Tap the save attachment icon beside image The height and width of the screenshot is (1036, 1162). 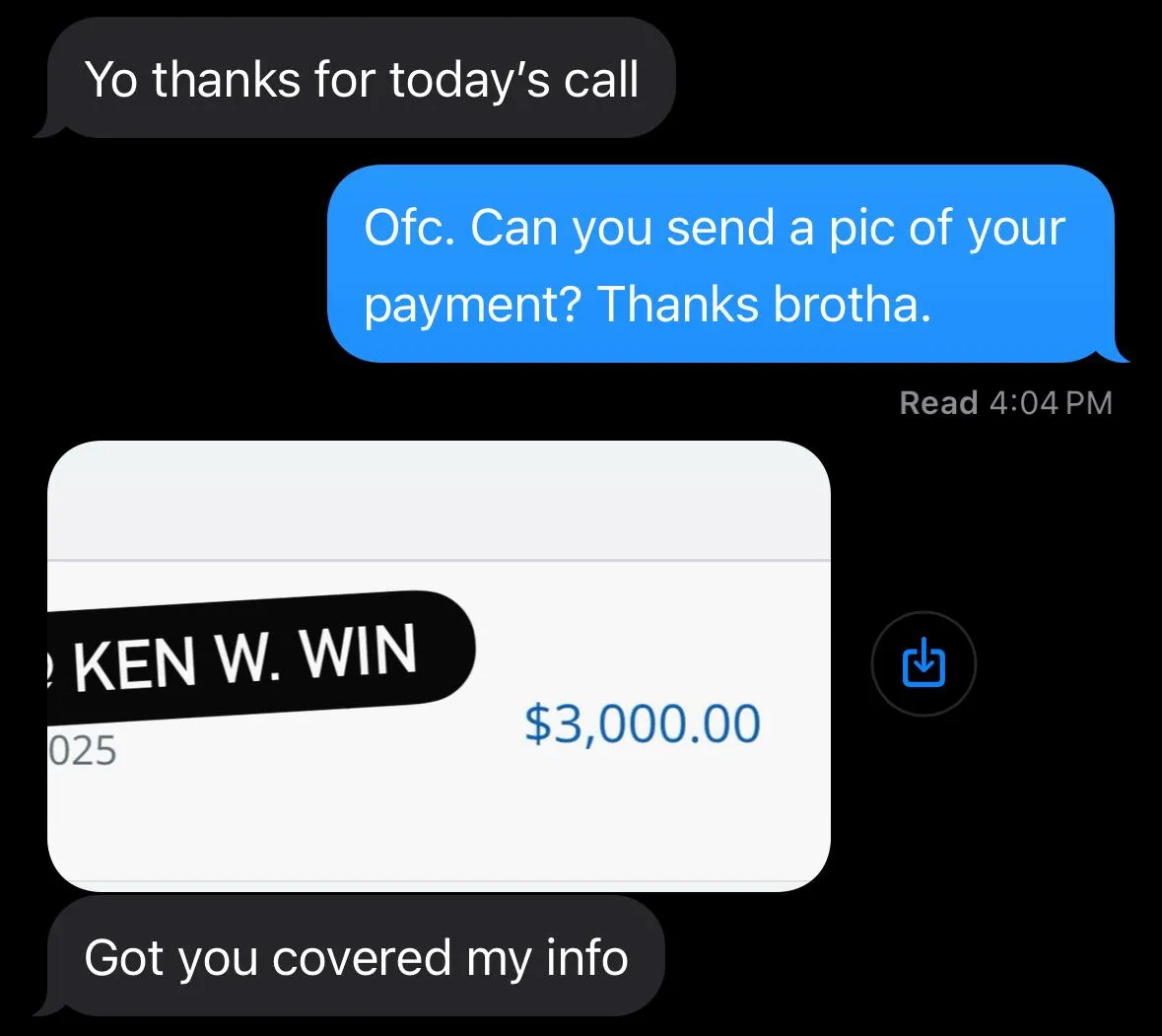coord(923,663)
